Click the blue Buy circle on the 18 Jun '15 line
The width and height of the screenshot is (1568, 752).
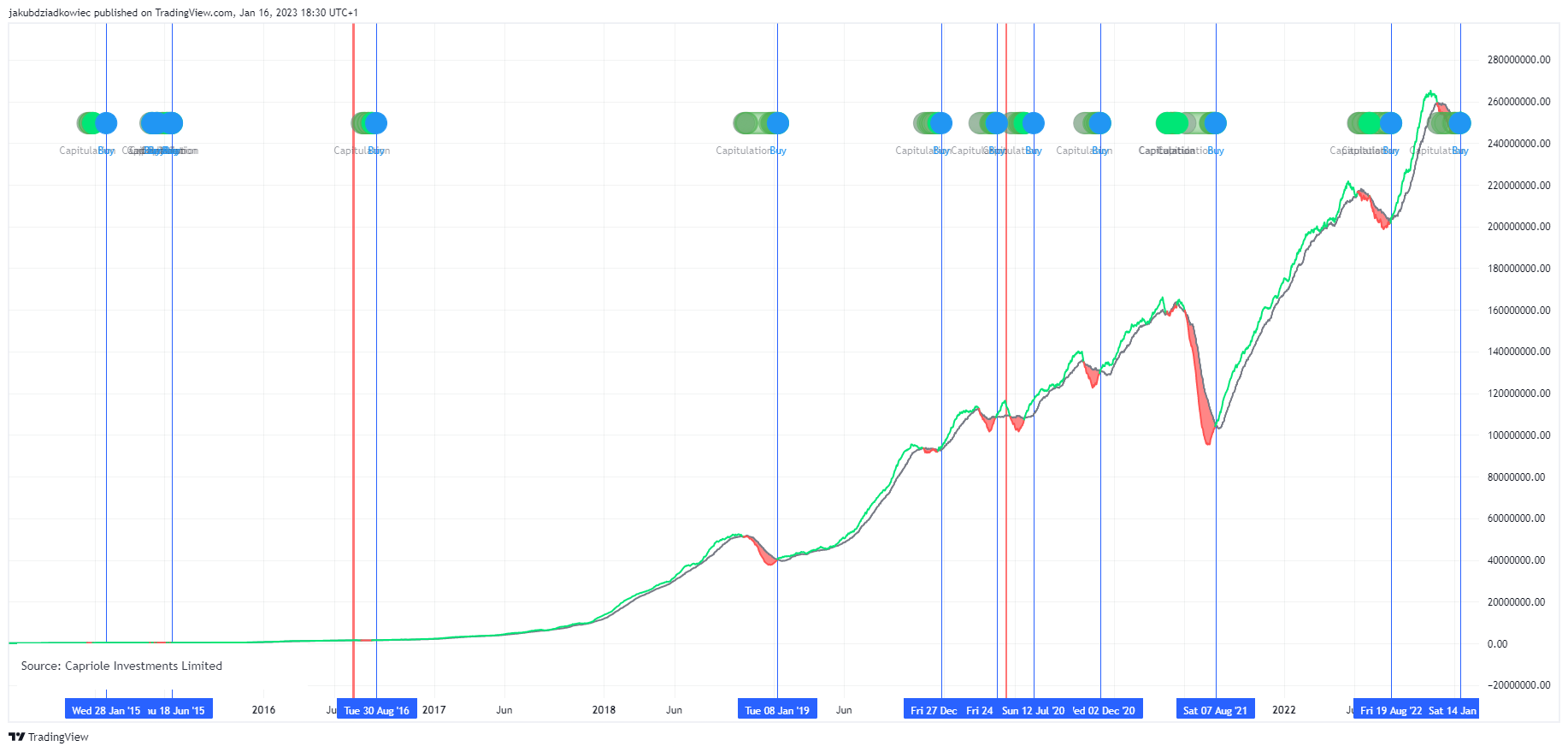(x=172, y=123)
